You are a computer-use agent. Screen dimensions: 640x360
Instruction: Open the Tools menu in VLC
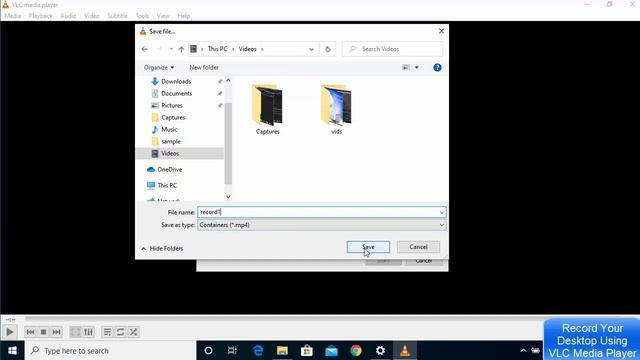tap(142, 16)
